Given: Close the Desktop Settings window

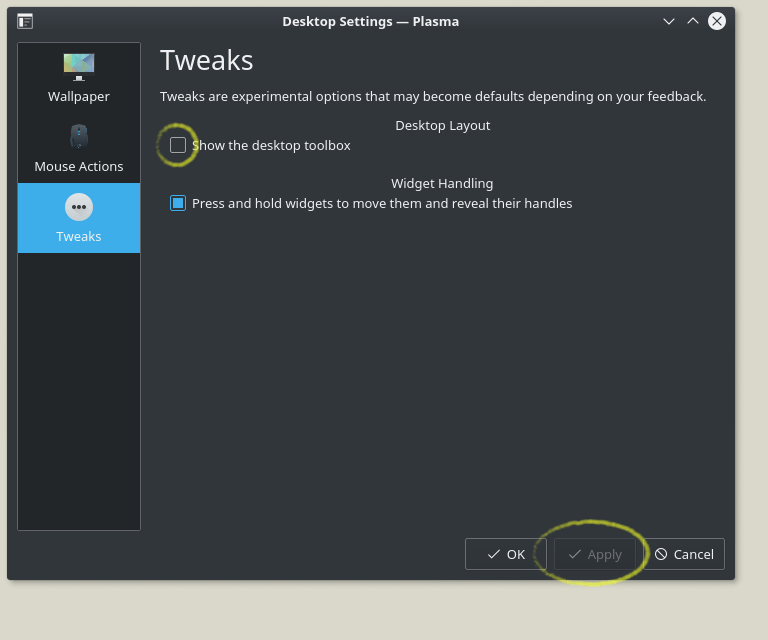Looking at the screenshot, I should (x=717, y=21).
